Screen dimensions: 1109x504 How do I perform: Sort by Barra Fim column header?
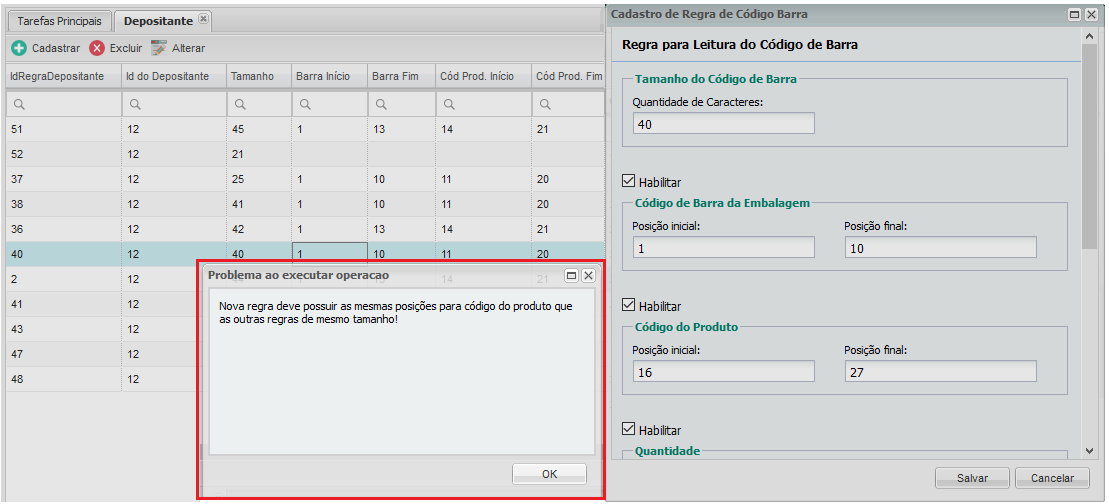401,76
